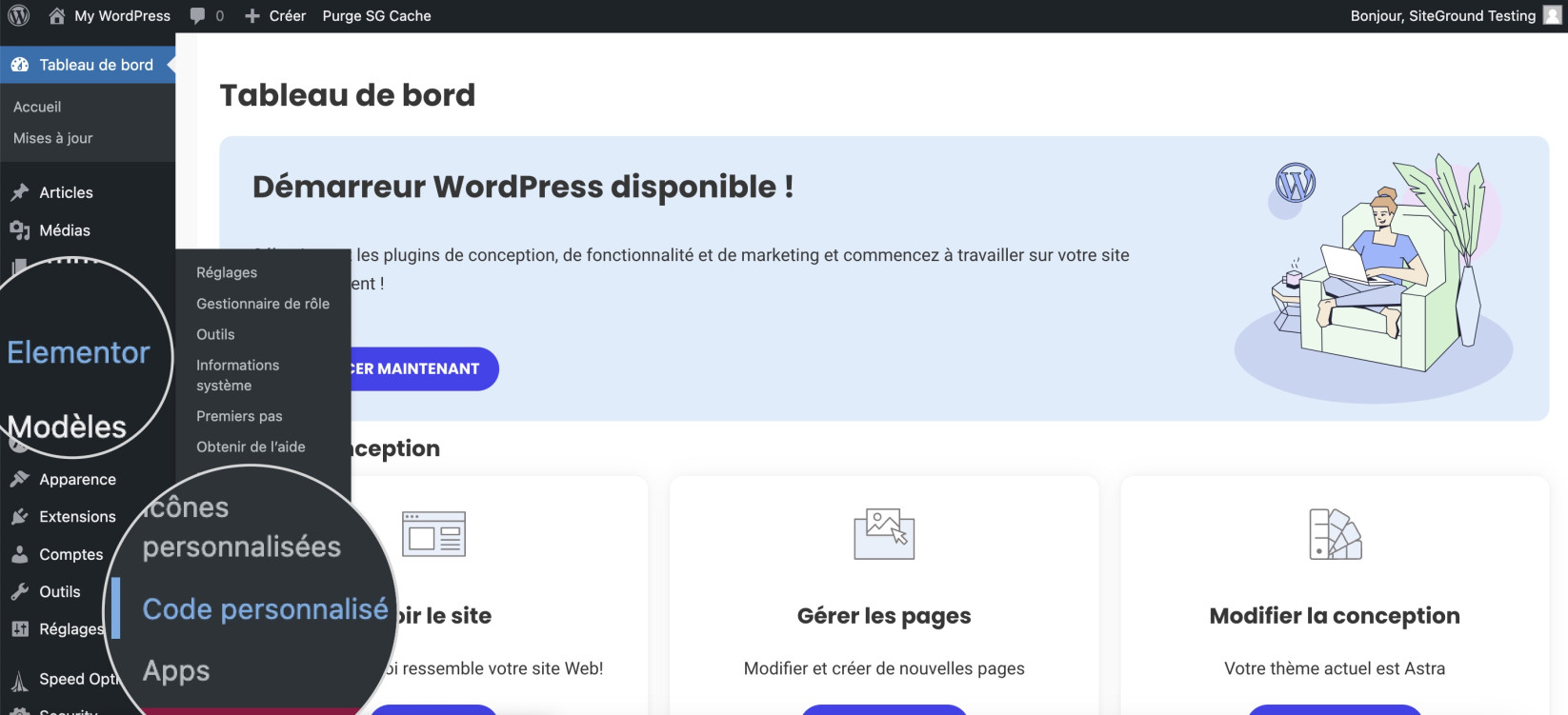This screenshot has width=1568, height=715.
Task: Open Mises à jour submenu item
Action: pyautogui.click(x=53, y=138)
